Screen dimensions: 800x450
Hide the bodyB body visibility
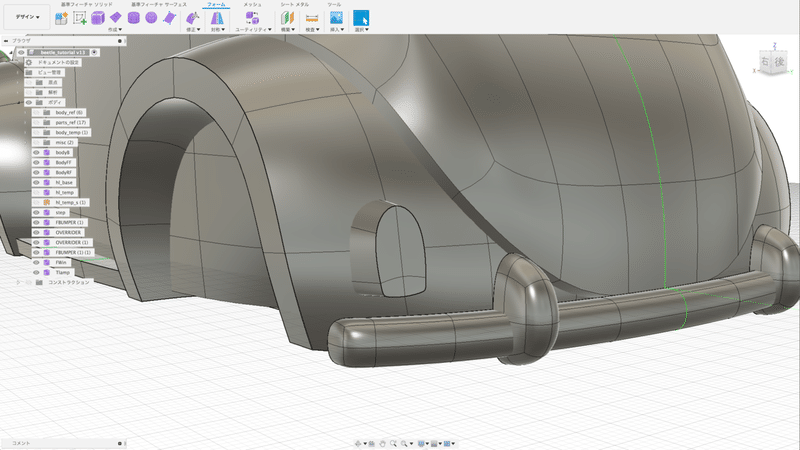coord(36,152)
